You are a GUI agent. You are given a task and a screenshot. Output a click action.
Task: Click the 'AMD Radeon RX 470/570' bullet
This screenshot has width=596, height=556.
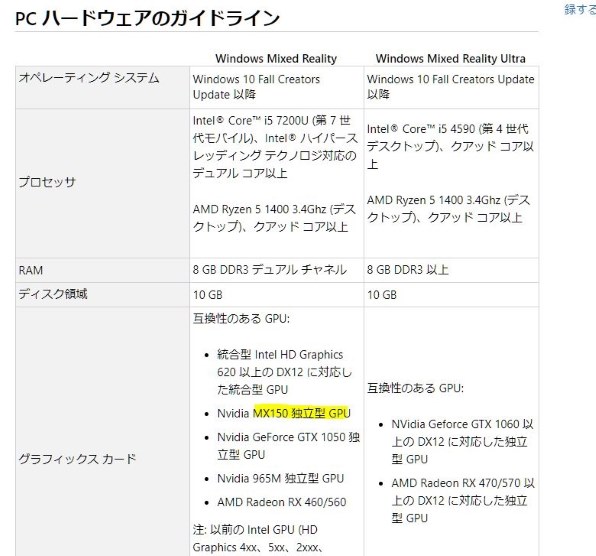[463, 501]
